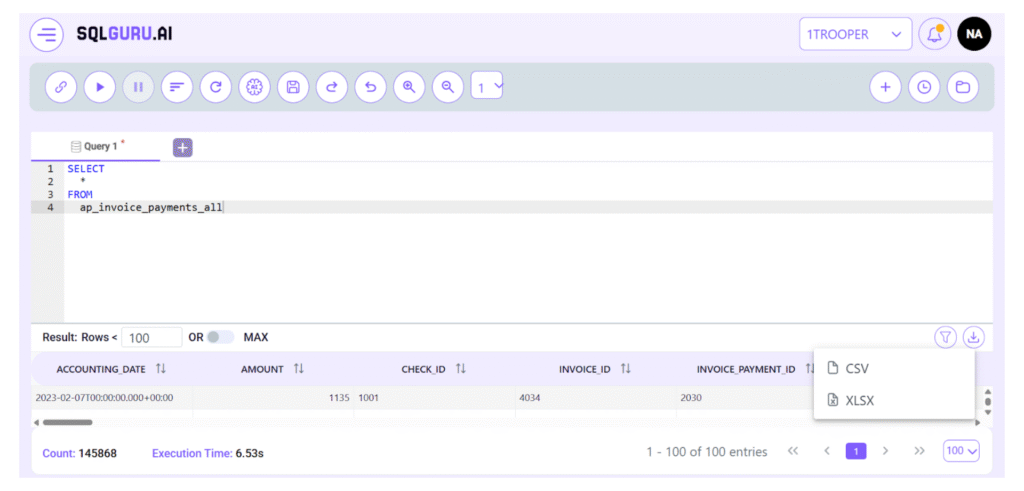Save the query using the floppy disk icon
This screenshot has width=1024, height=491.
pyautogui.click(x=293, y=87)
